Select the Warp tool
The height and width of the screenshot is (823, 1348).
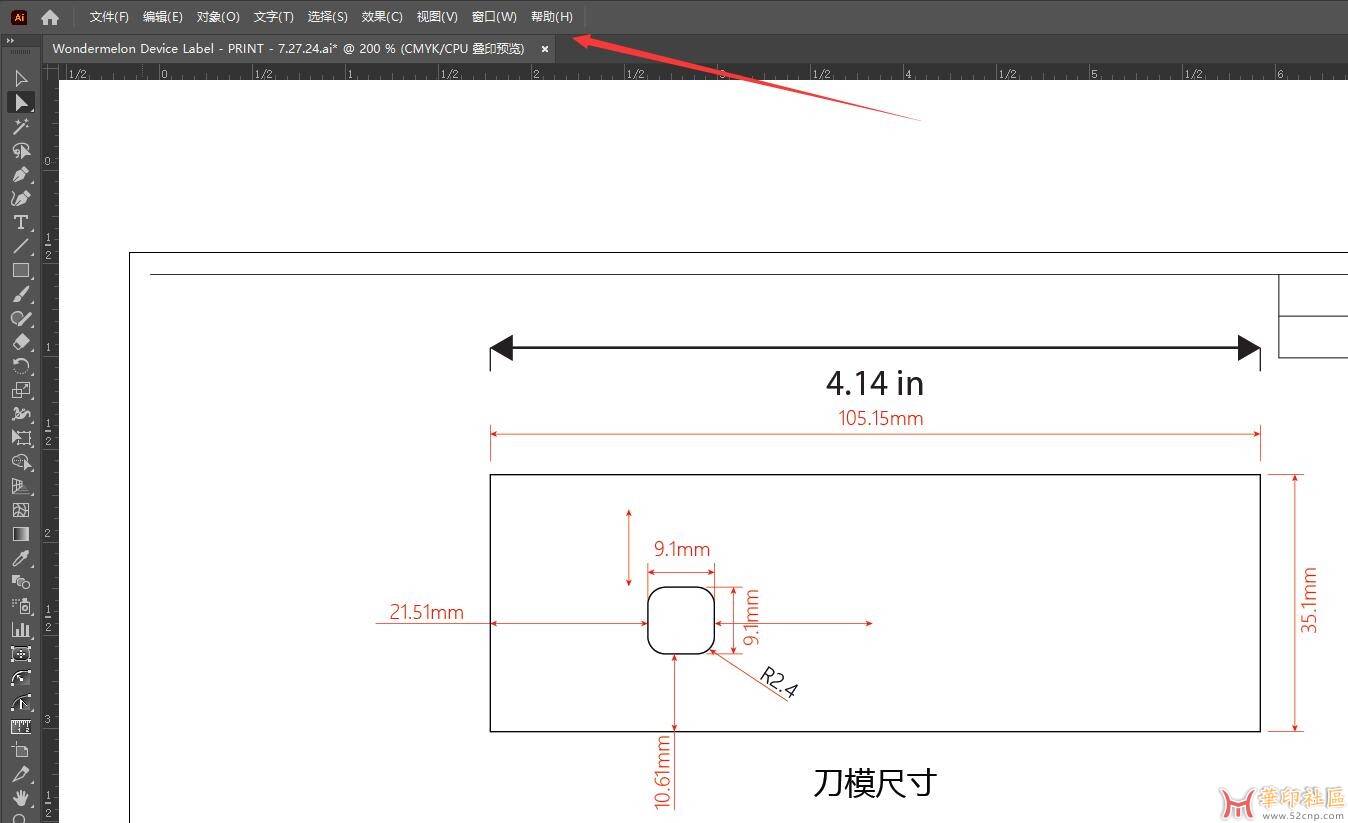coord(21,414)
